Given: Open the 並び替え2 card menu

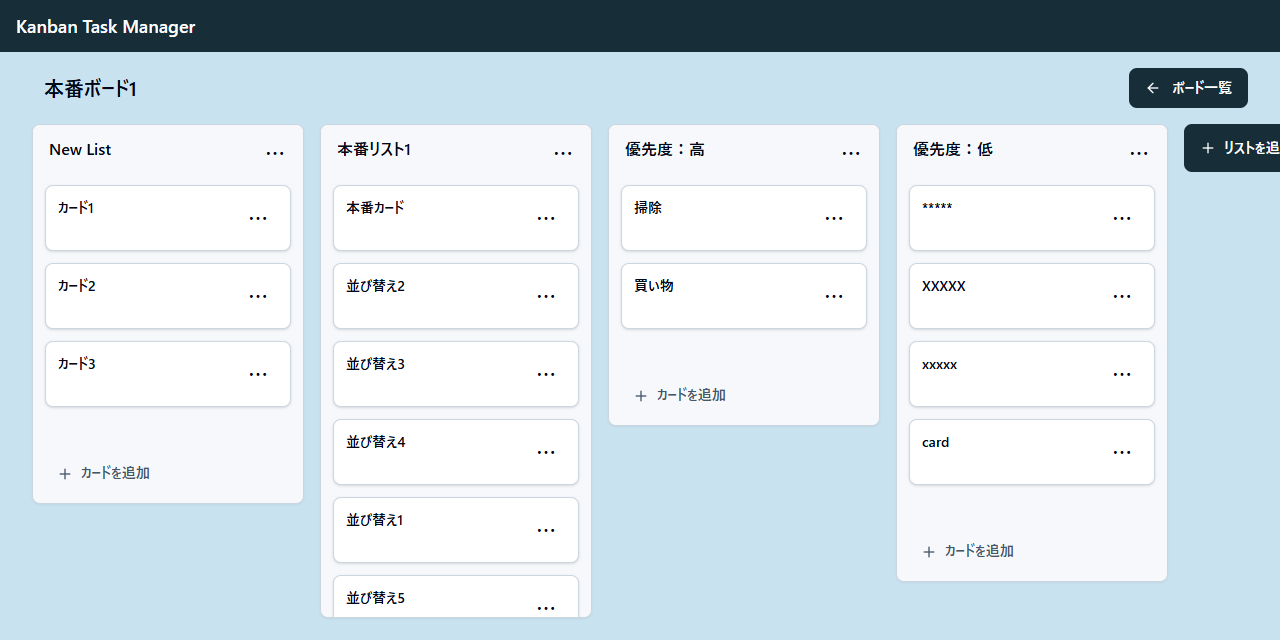Looking at the screenshot, I should coord(546,296).
